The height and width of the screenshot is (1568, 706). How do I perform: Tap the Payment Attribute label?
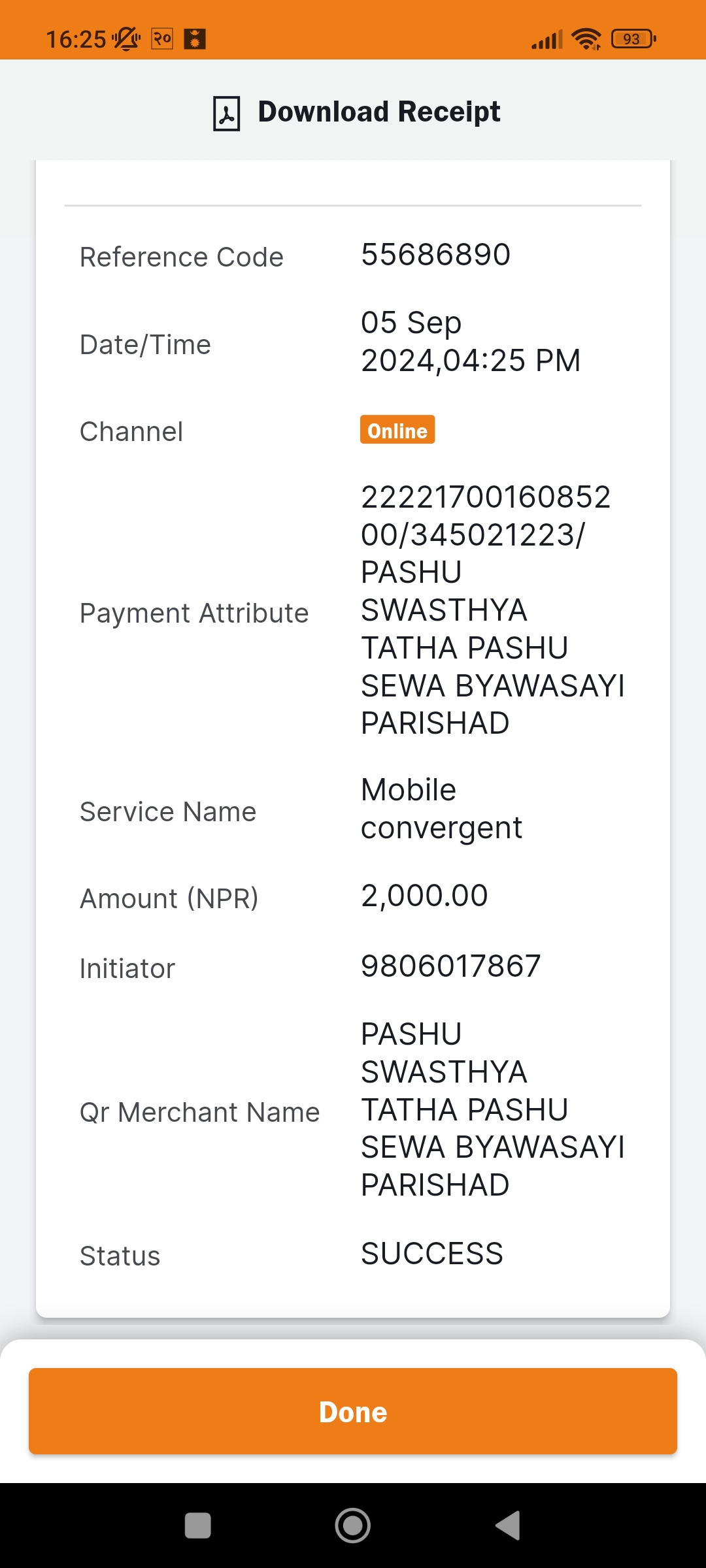pos(194,613)
